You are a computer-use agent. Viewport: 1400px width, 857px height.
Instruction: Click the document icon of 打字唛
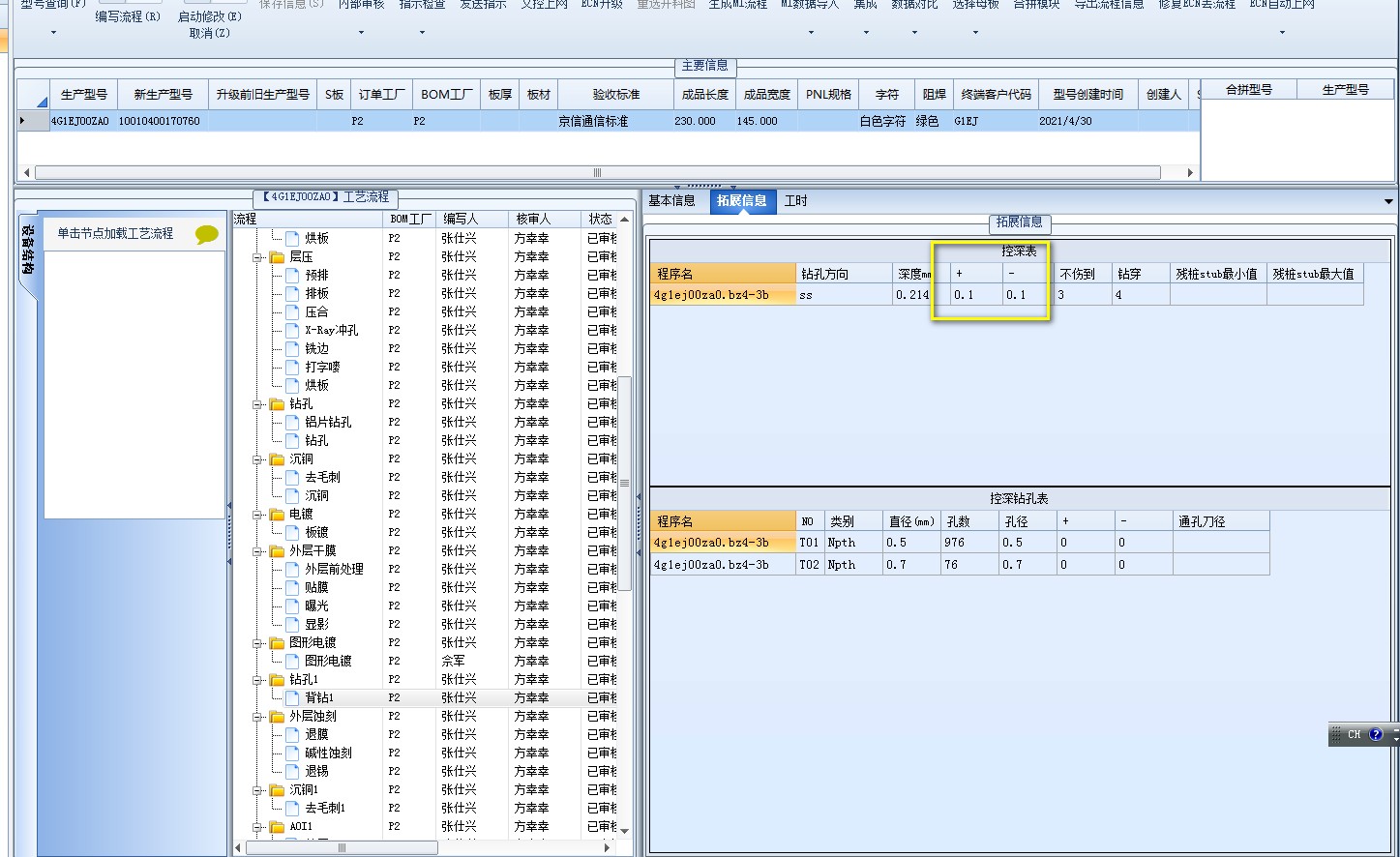292,368
